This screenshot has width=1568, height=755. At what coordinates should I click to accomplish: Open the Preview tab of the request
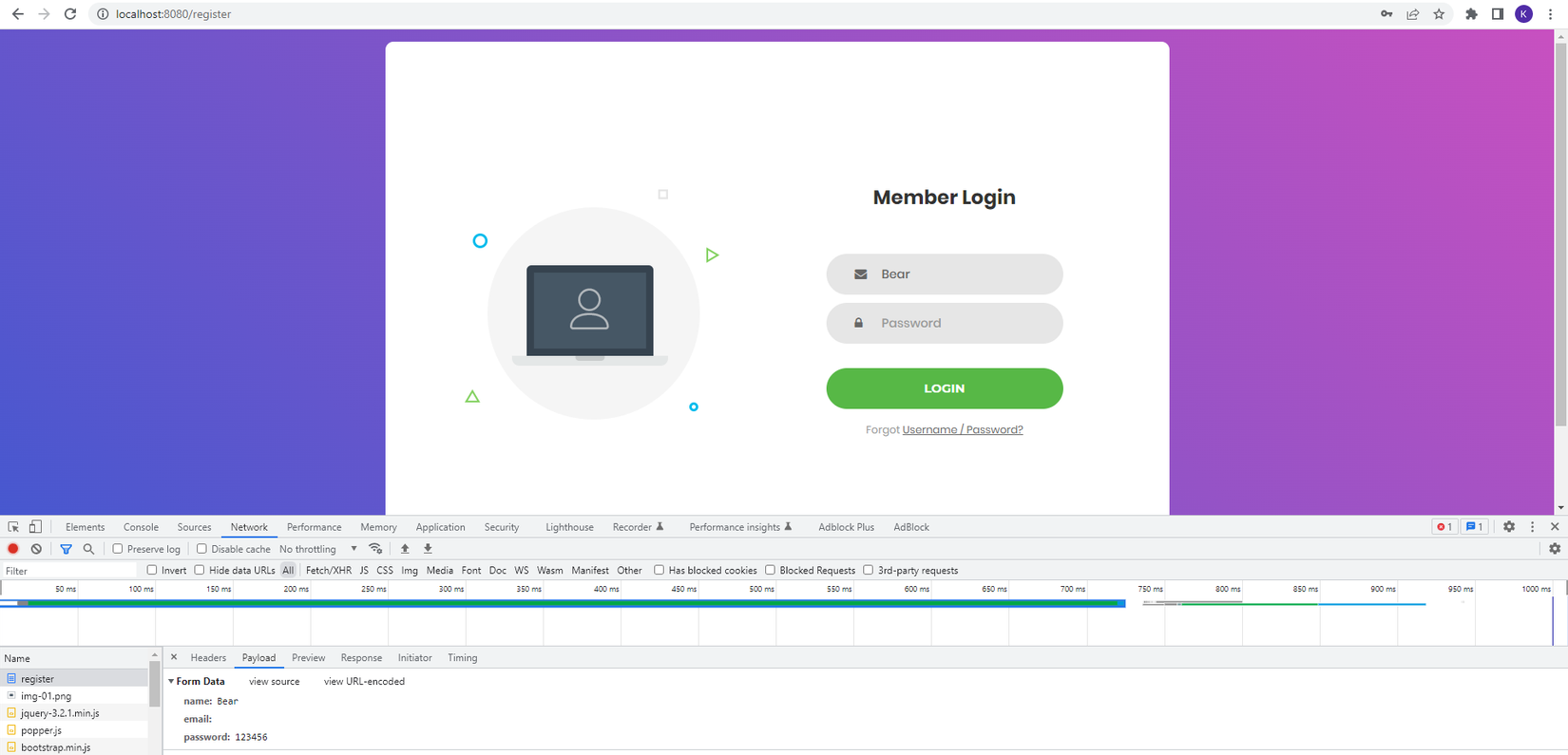tap(308, 657)
